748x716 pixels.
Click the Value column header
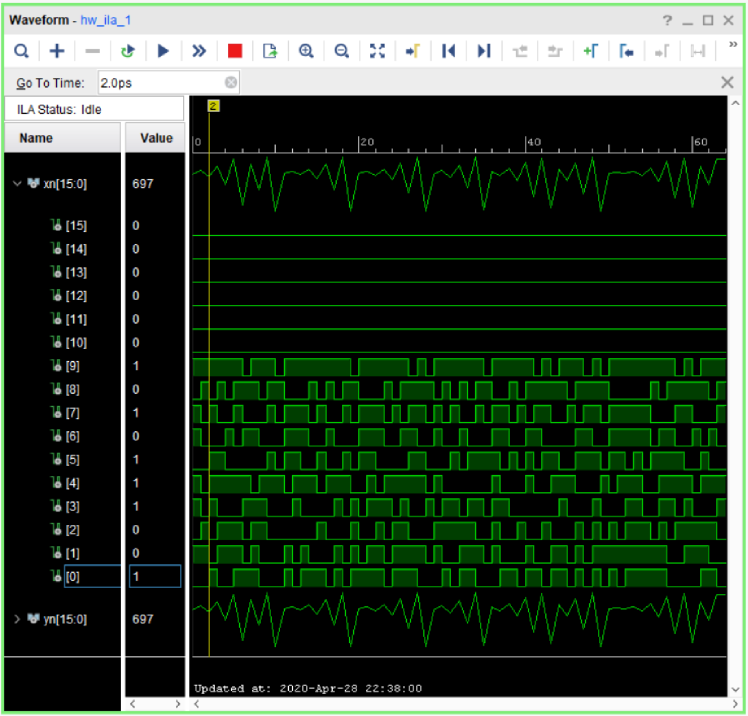coord(155,138)
